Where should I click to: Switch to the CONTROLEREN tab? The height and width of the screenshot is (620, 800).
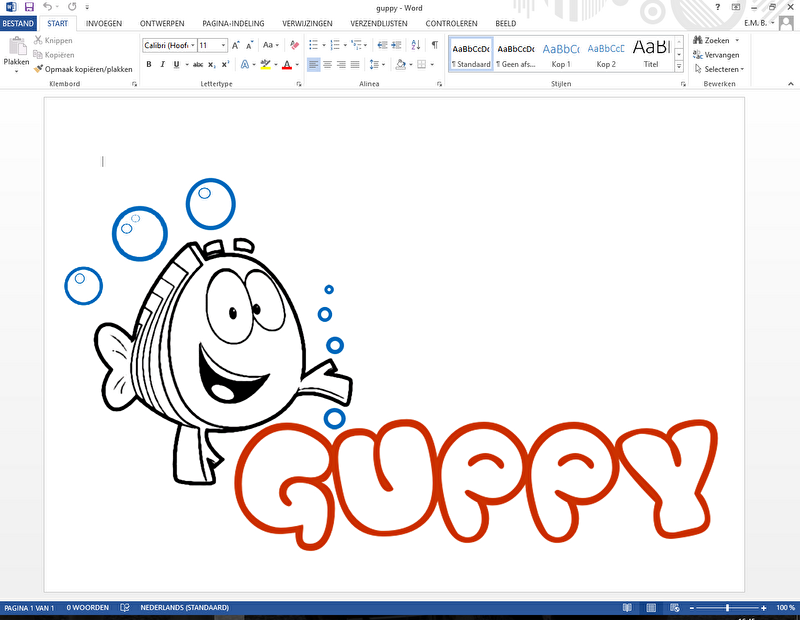[452, 23]
